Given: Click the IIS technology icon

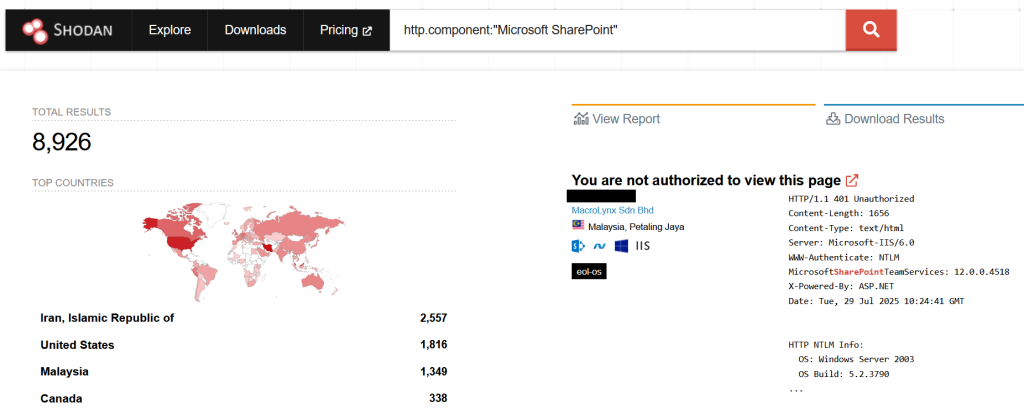Looking at the screenshot, I should [x=644, y=246].
